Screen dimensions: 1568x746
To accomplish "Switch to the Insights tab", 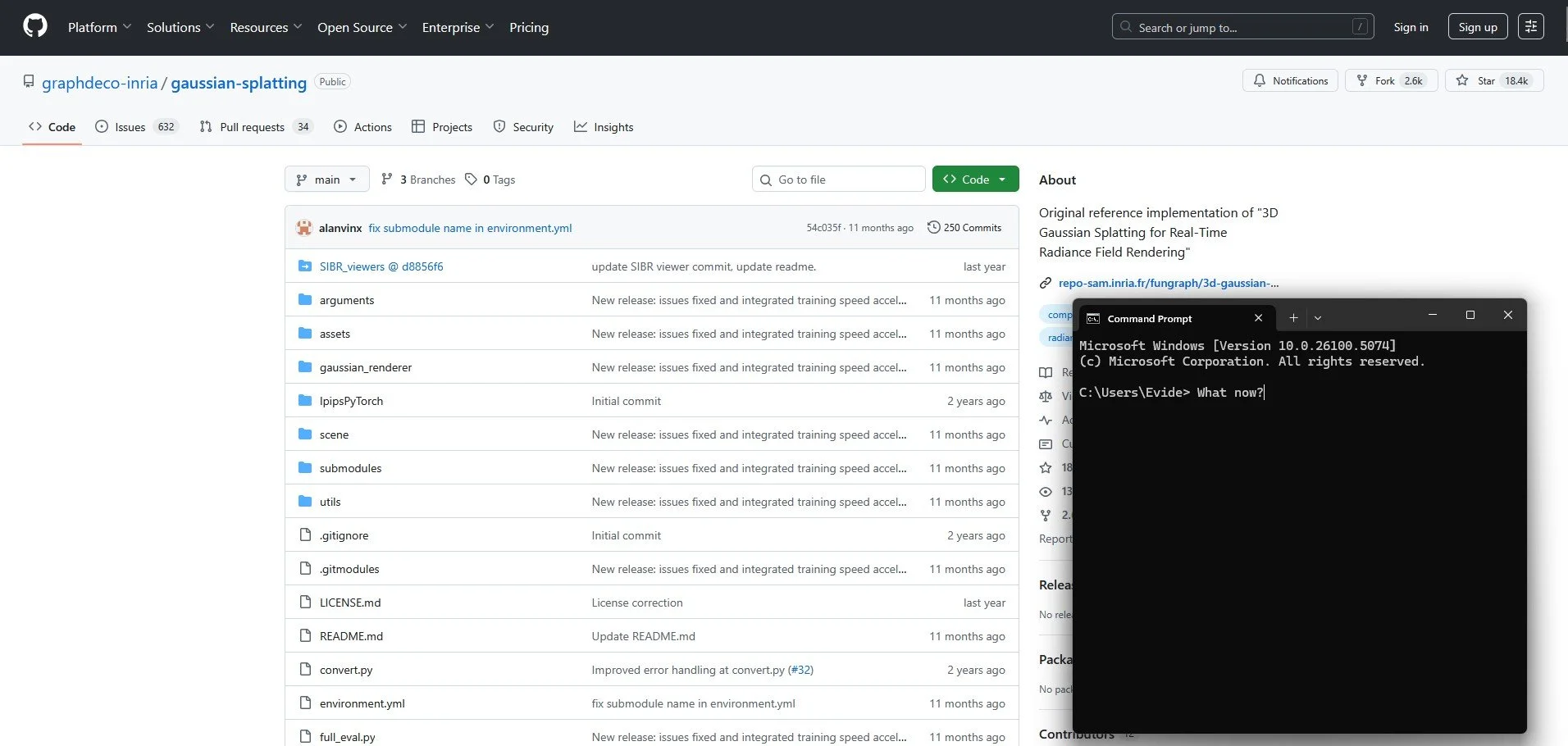I will (604, 127).
